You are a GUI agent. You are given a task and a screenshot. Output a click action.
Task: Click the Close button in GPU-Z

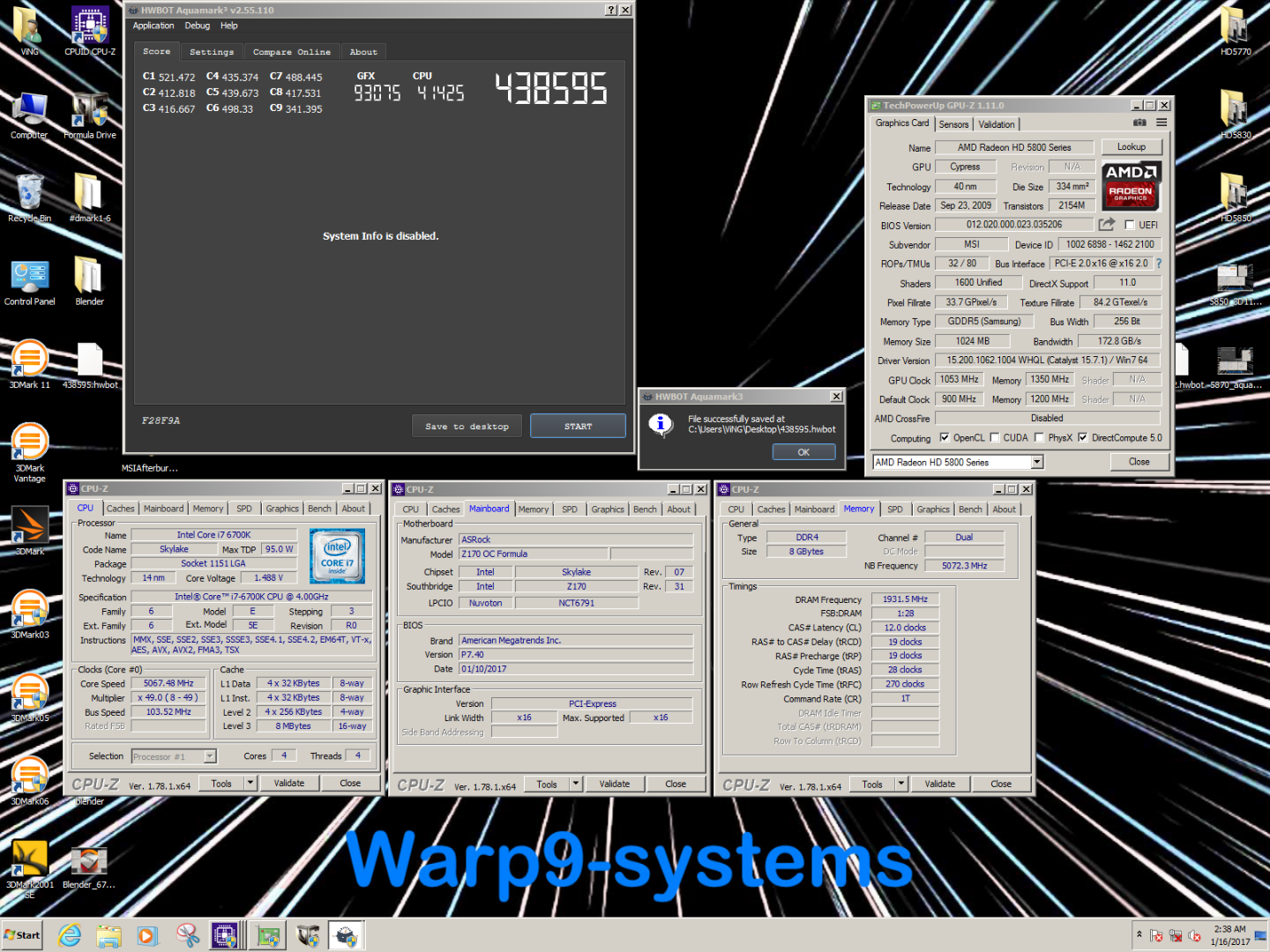pyautogui.click(x=1139, y=462)
